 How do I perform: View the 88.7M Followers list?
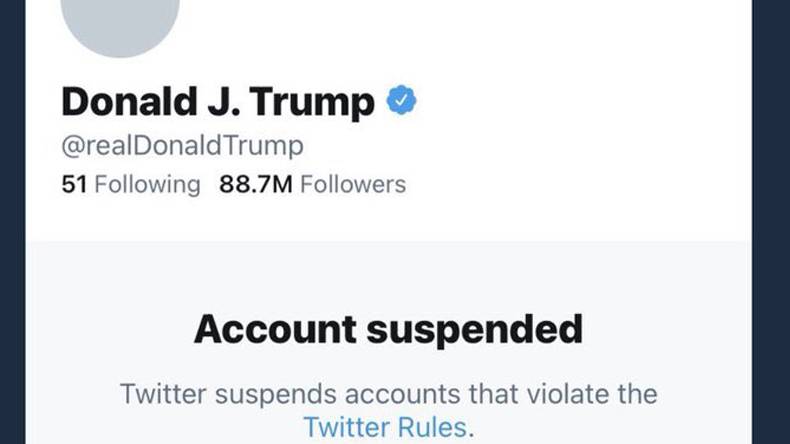(x=312, y=184)
